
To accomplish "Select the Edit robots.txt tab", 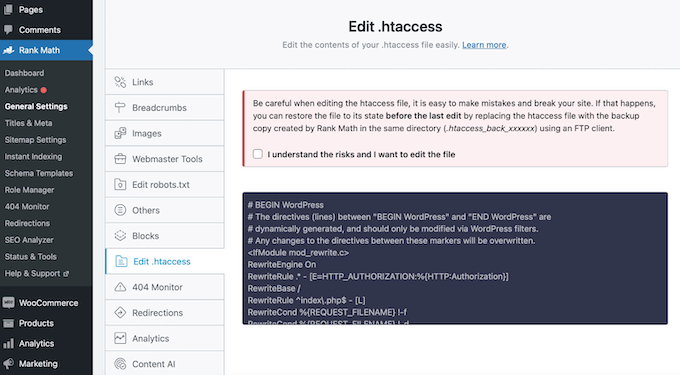I will [164, 184].
